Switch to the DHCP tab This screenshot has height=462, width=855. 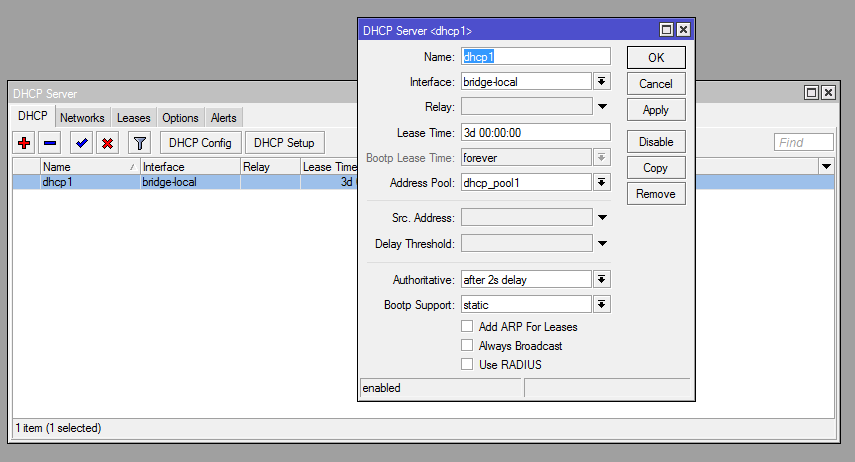coord(33,116)
